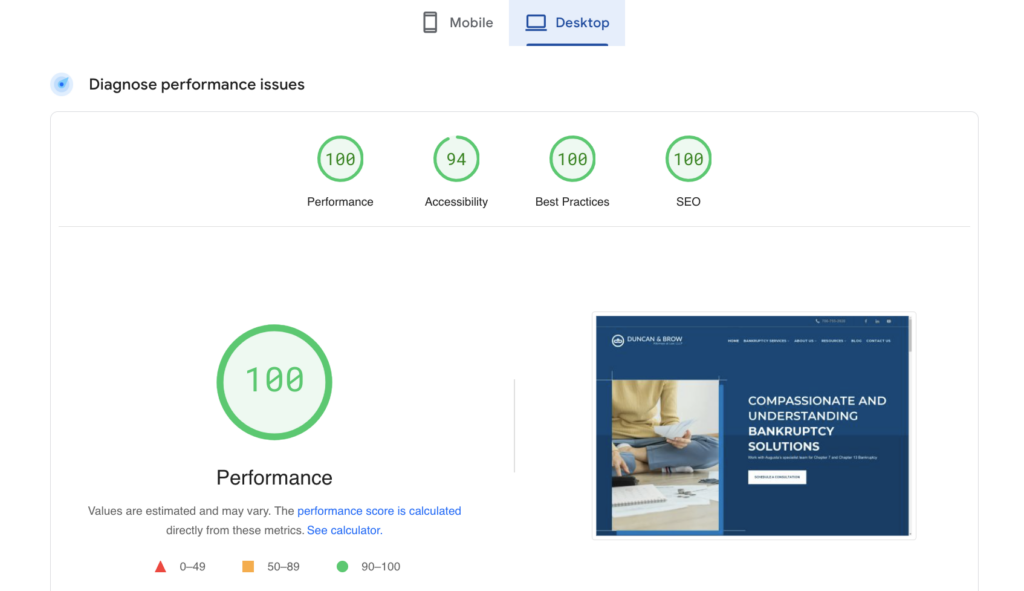
Task: Click the large Performance 100 gauge ring
Action: [x=274, y=382]
